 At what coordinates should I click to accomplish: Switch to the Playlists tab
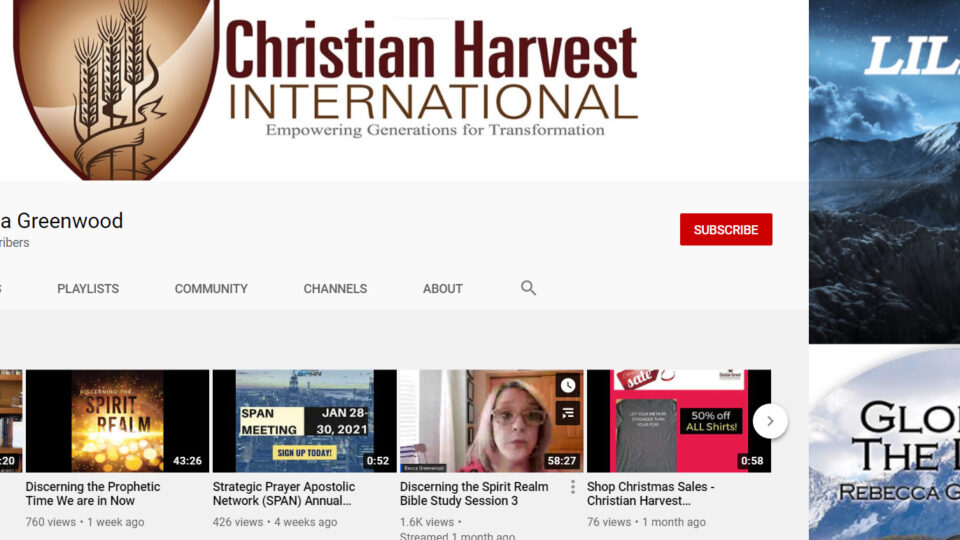pos(88,288)
